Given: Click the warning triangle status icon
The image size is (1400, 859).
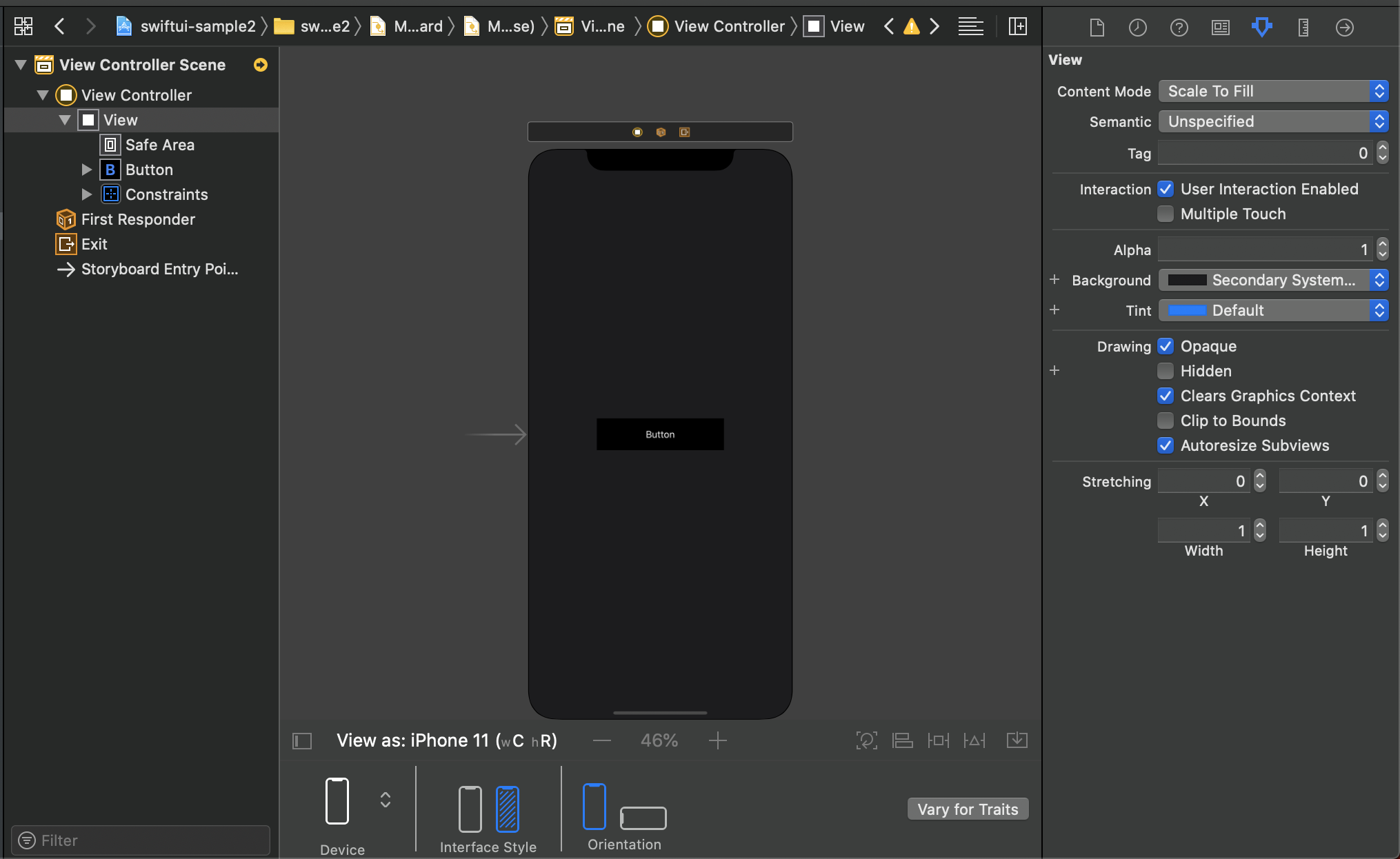Looking at the screenshot, I should click(x=910, y=27).
